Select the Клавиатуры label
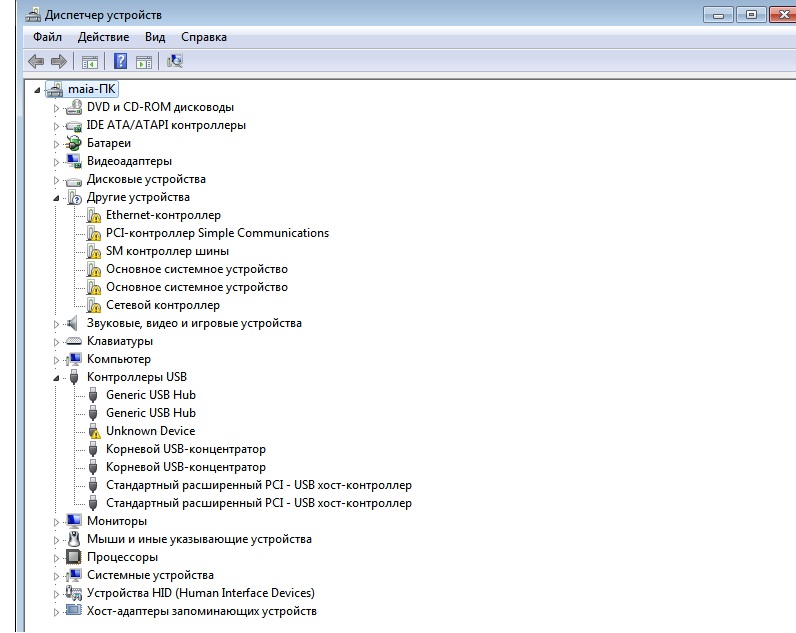The image size is (796, 633). pyautogui.click(x=119, y=341)
